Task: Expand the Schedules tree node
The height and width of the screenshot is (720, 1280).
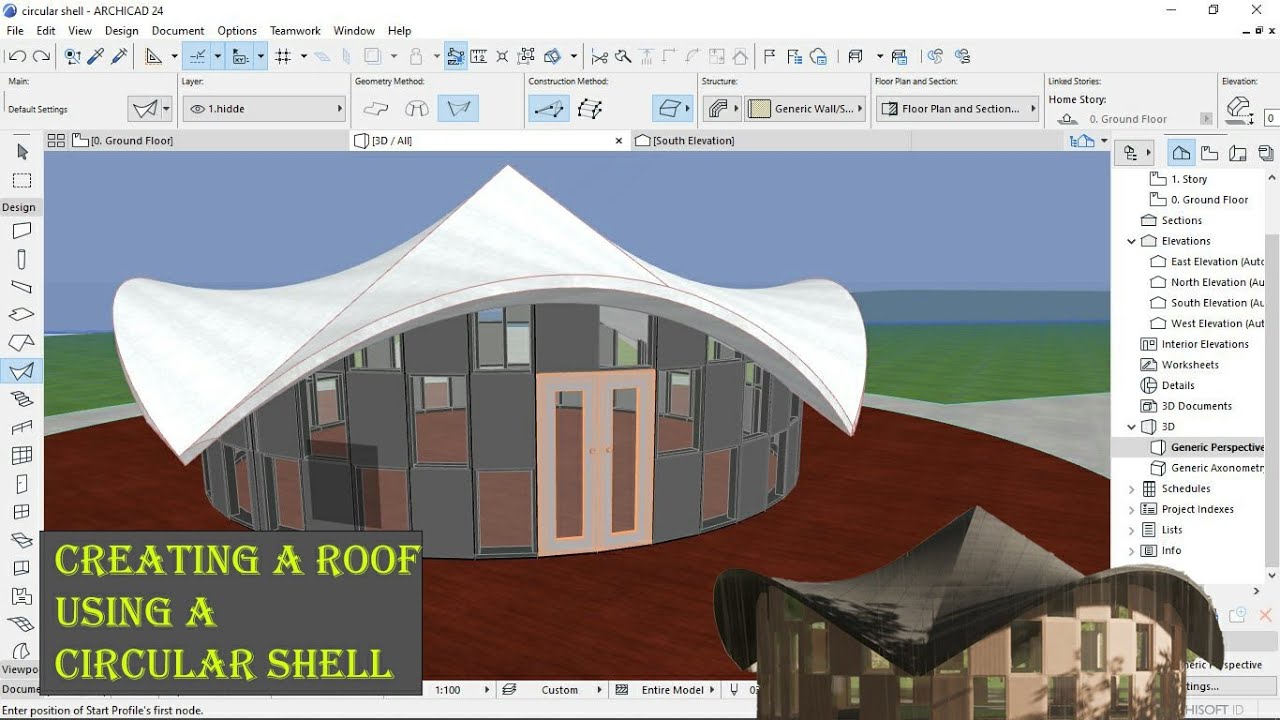Action: [x=1131, y=489]
